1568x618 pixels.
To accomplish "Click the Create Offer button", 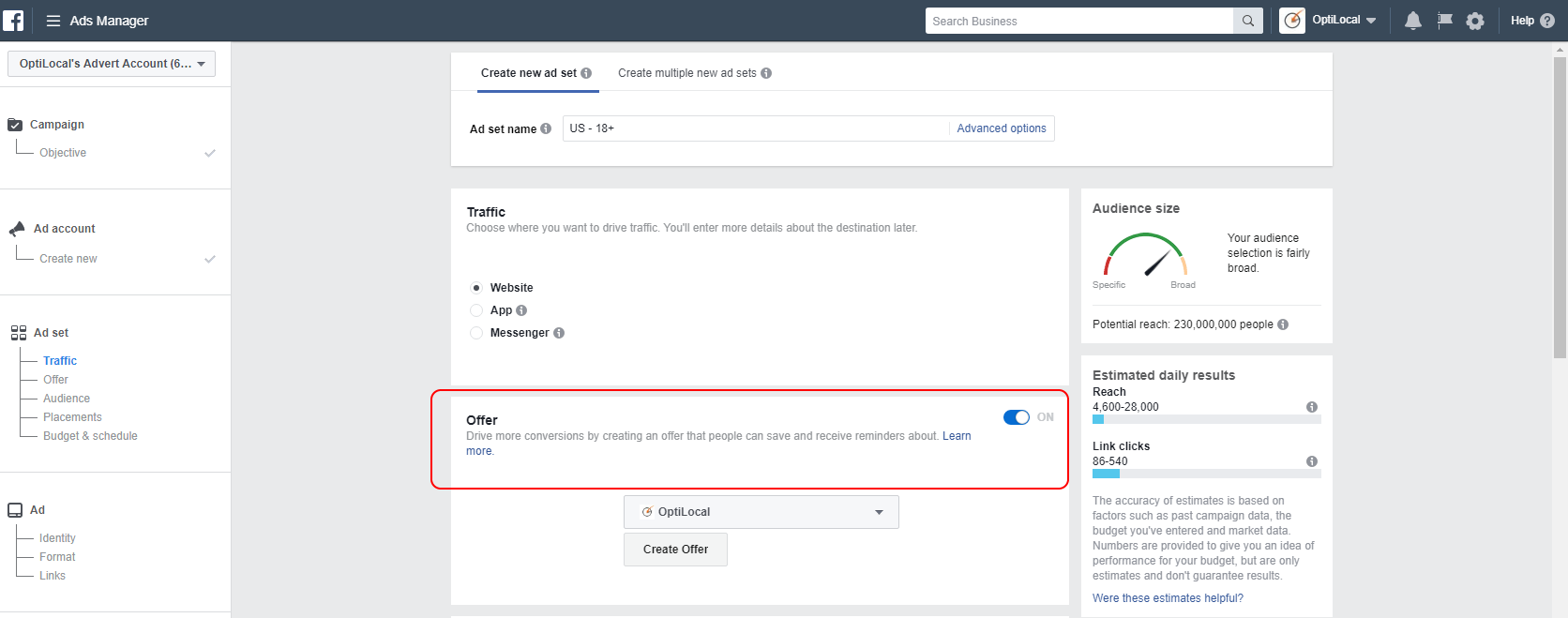I will [675, 550].
